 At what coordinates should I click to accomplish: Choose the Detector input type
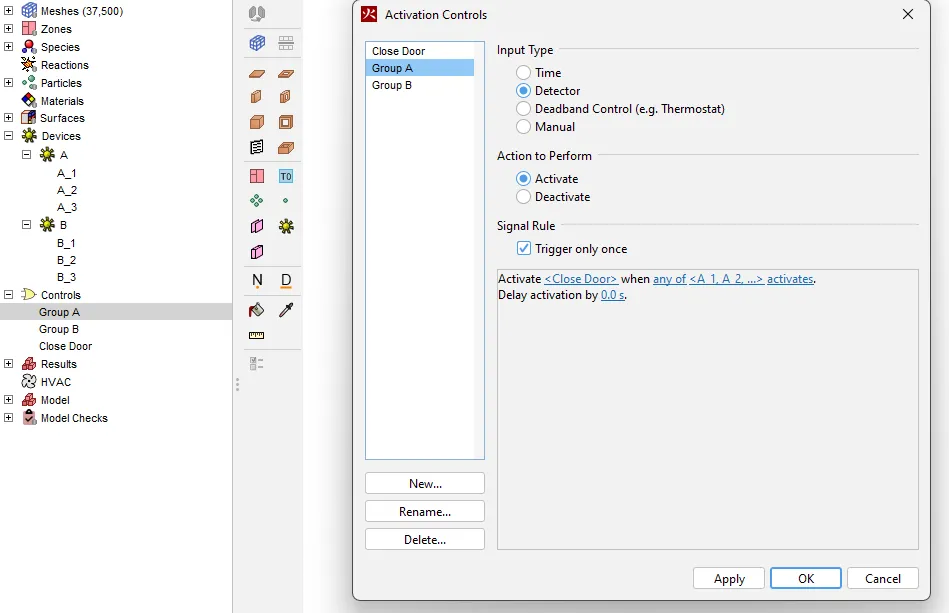(524, 91)
